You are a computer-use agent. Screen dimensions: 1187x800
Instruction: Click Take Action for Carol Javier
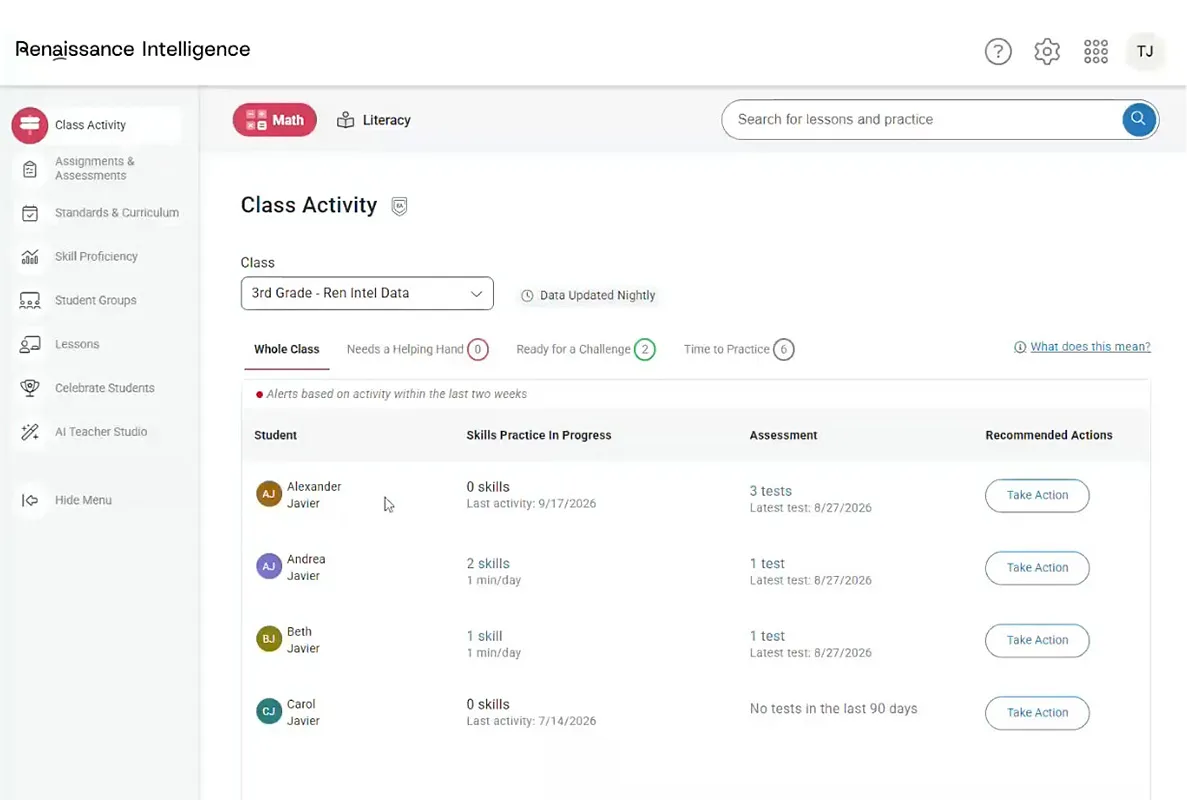point(1037,713)
